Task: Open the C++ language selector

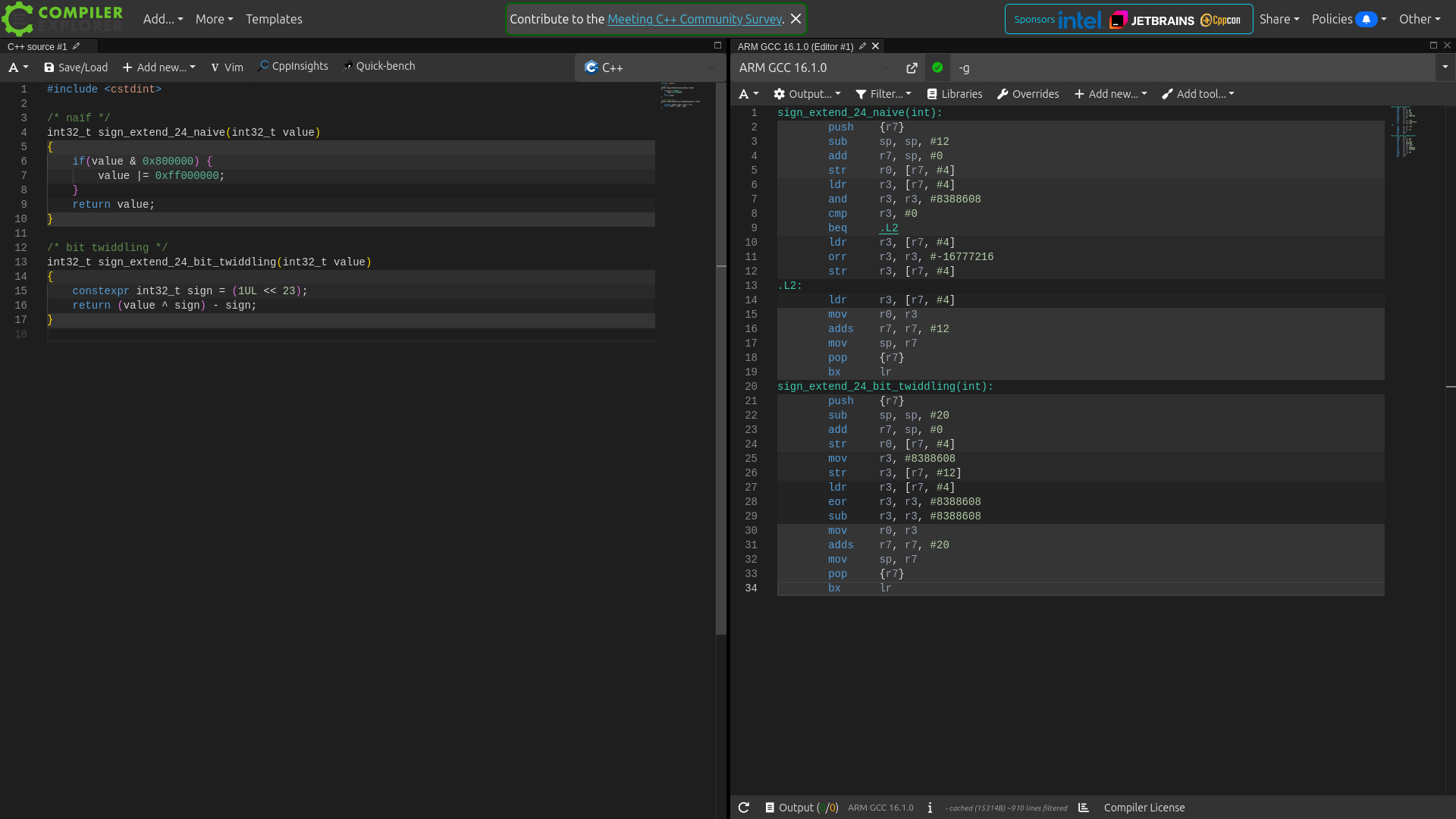Action: coord(650,67)
